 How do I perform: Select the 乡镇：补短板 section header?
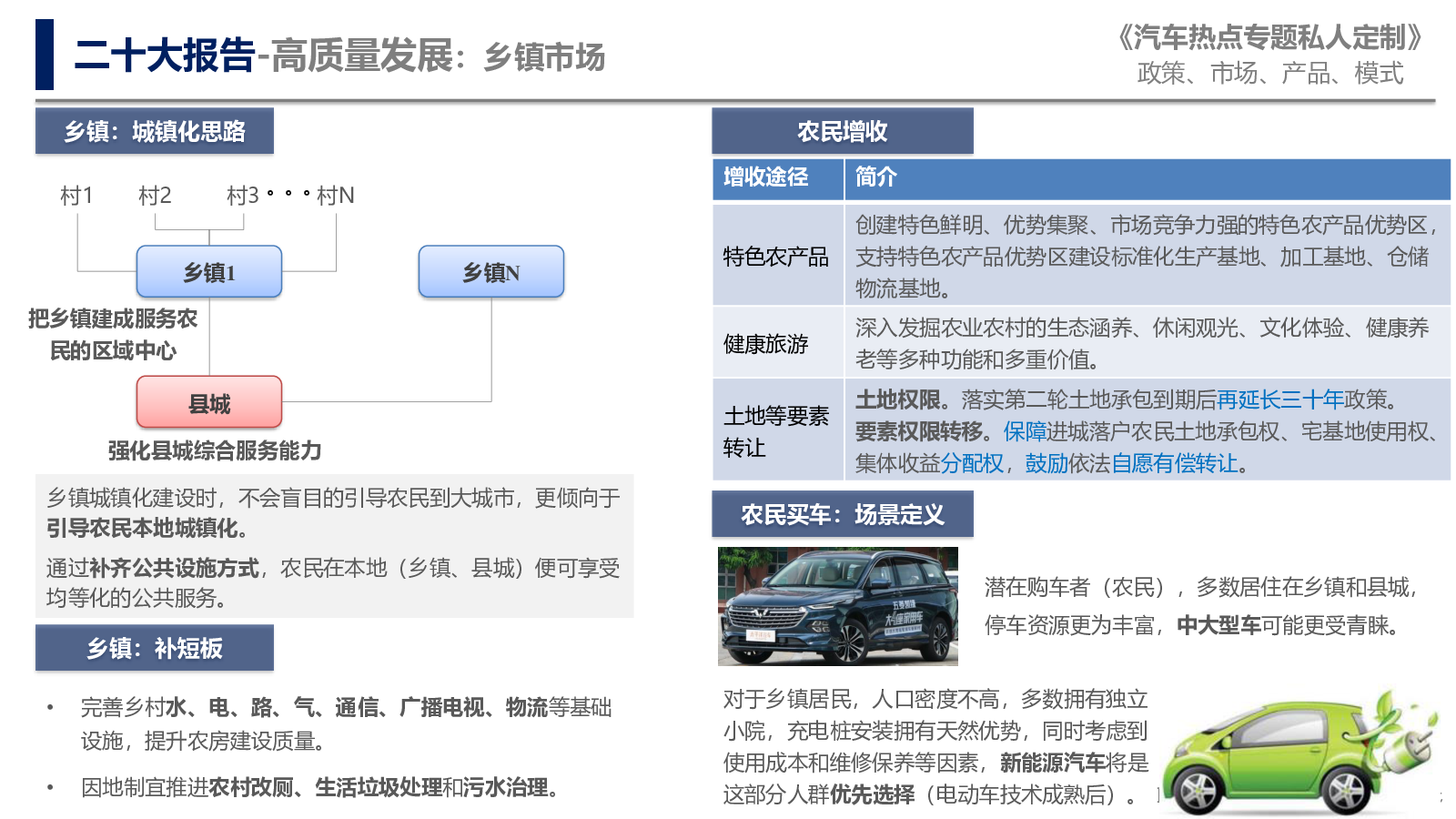pyautogui.click(x=155, y=648)
